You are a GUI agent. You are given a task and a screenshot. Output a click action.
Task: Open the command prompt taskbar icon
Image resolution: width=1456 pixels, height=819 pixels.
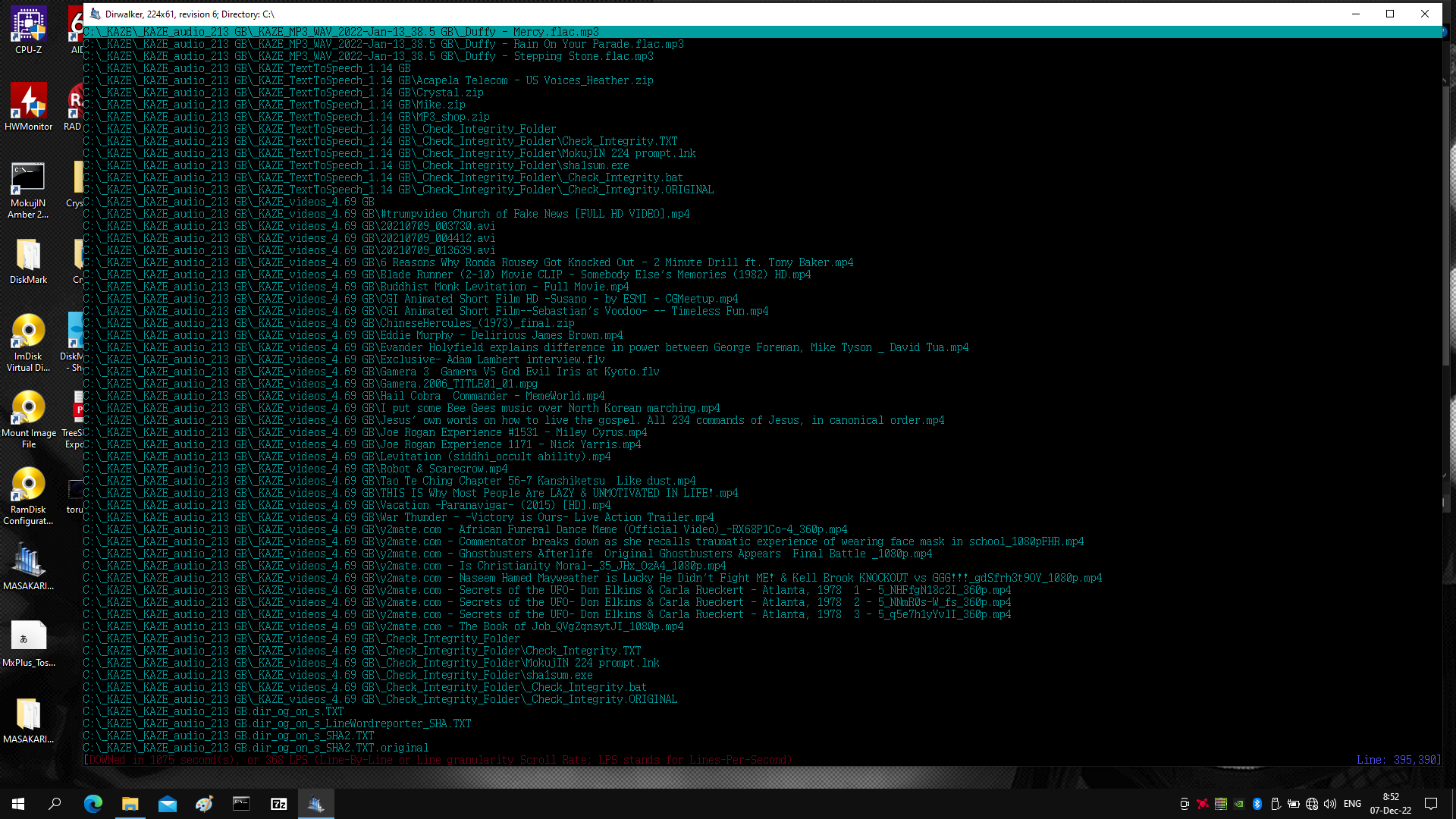241,804
